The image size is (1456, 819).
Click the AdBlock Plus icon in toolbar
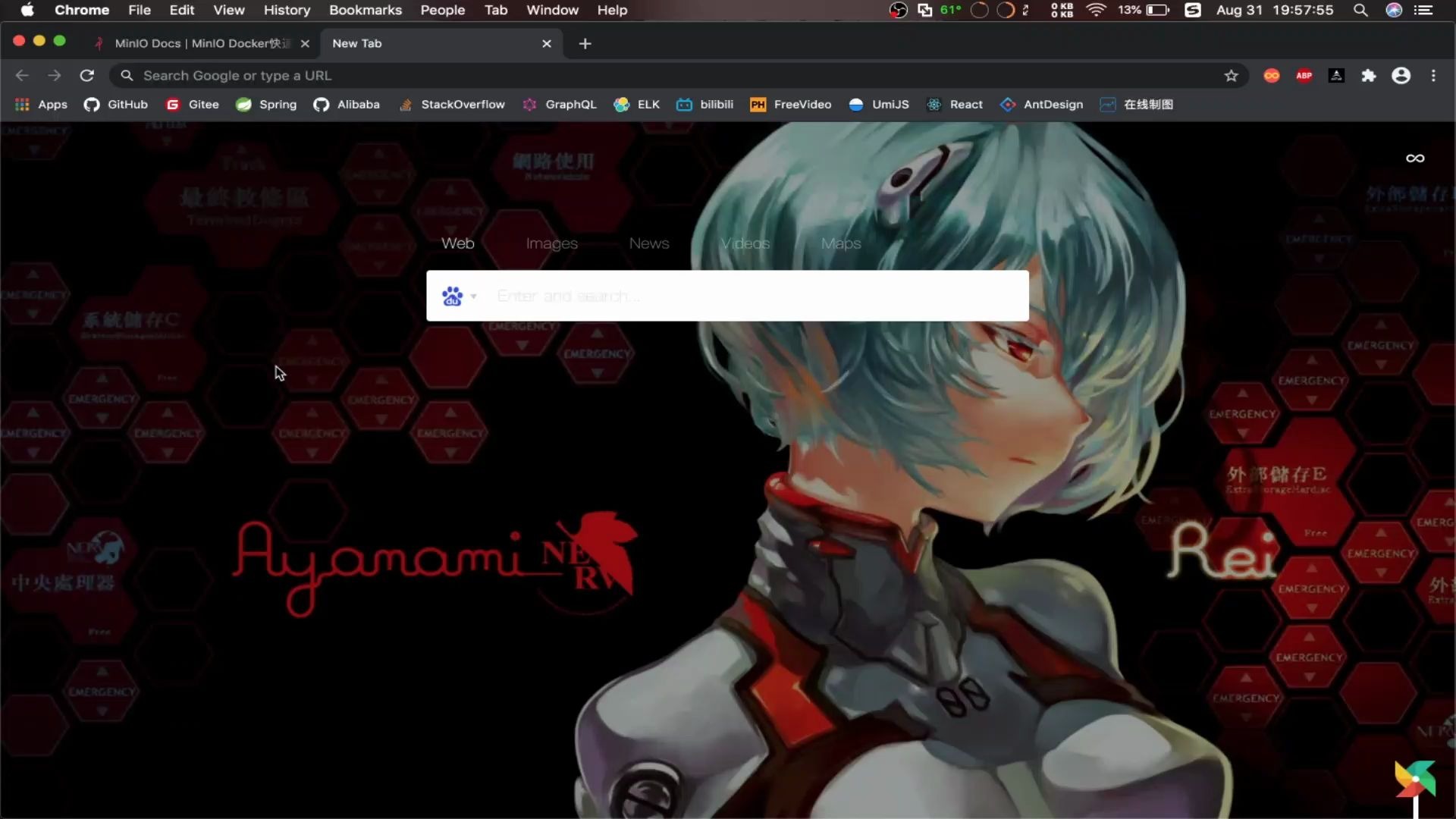1304,75
